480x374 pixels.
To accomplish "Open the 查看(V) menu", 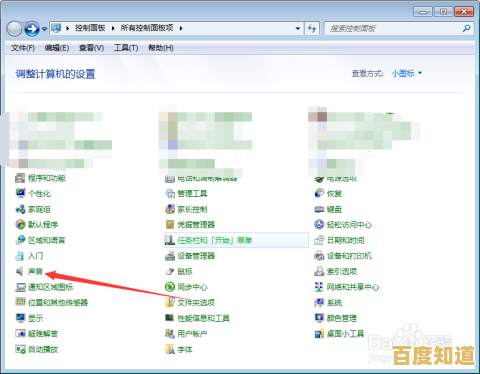I will (x=91, y=48).
